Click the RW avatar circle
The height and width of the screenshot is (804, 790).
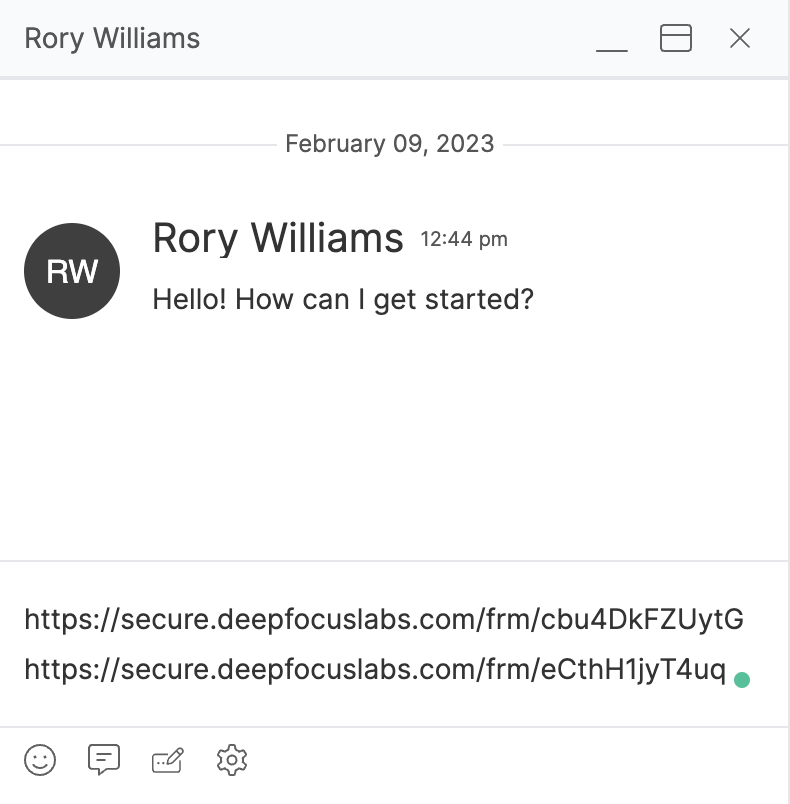coord(72,271)
